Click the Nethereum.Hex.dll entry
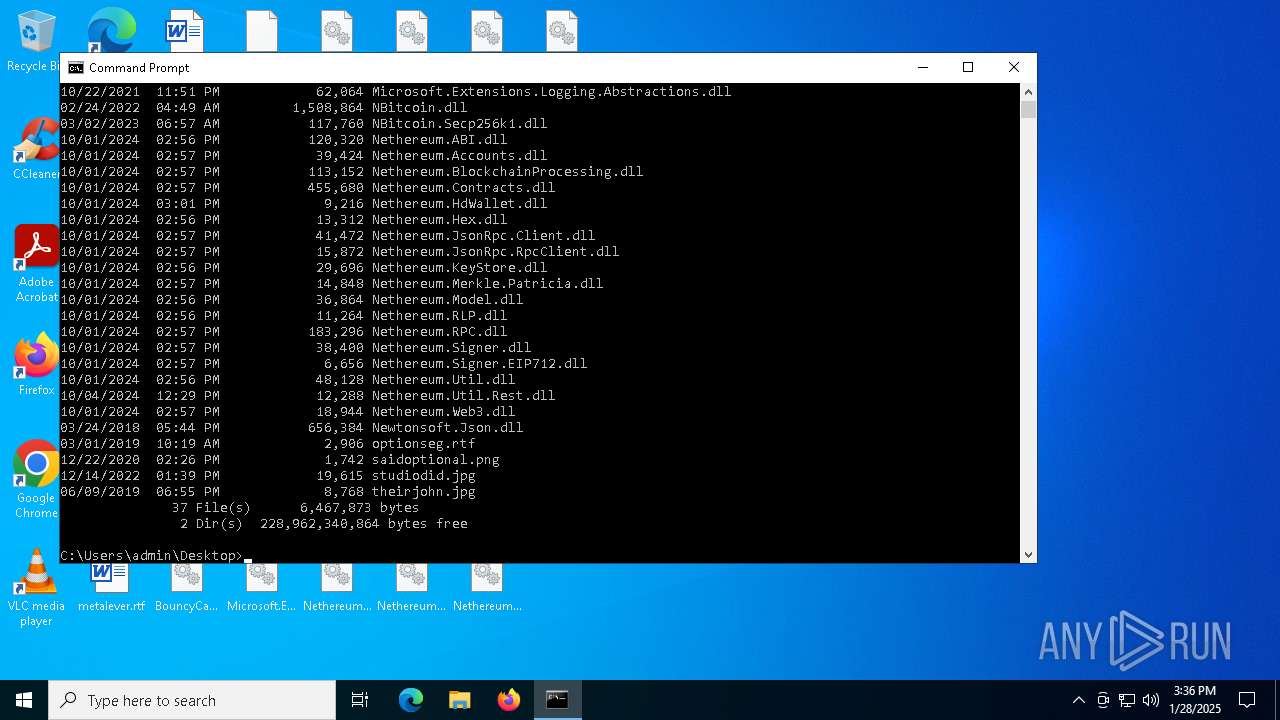 (440, 220)
